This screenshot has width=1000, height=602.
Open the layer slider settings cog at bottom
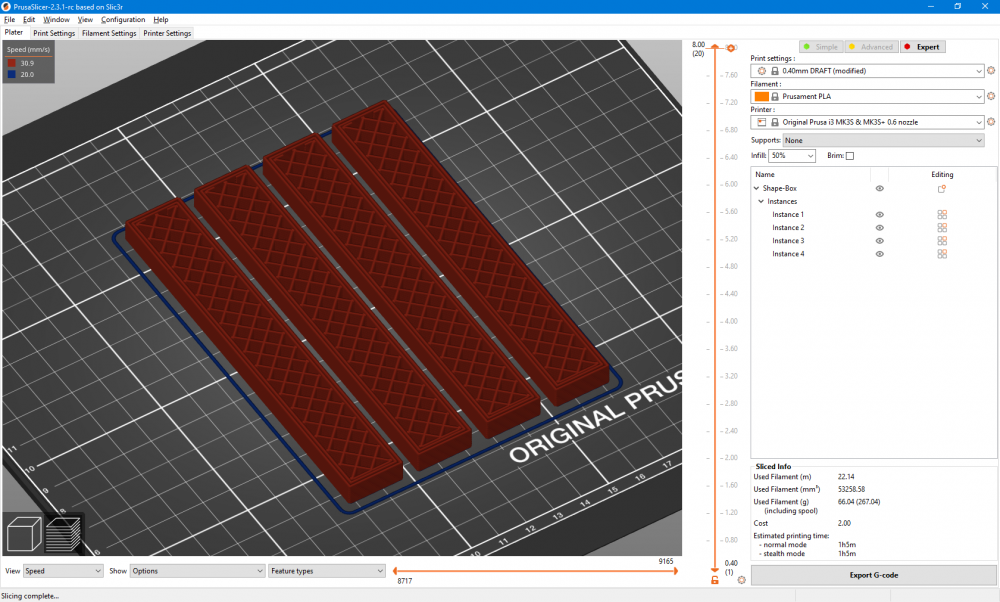pos(741,580)
